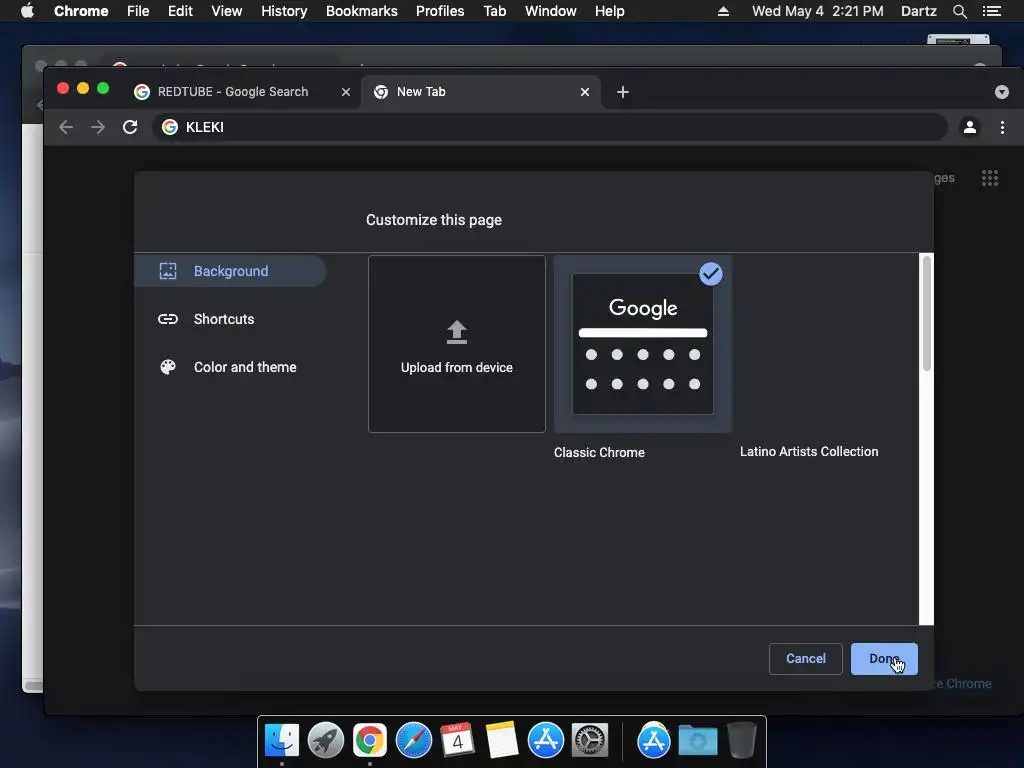The width and height of the screenshot is (1024, 768).
Task: Open the Tab menu
Action: pos(494,11)
